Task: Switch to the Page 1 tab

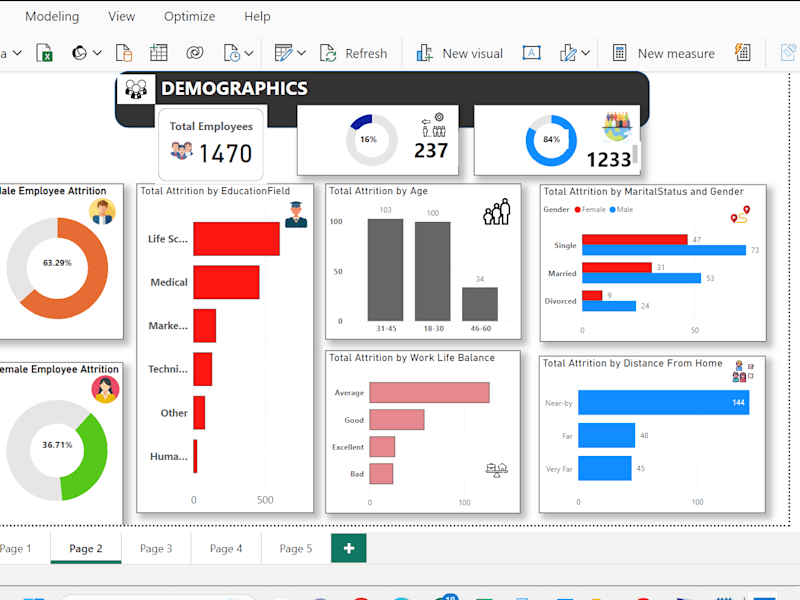Action: click(15, 548)
